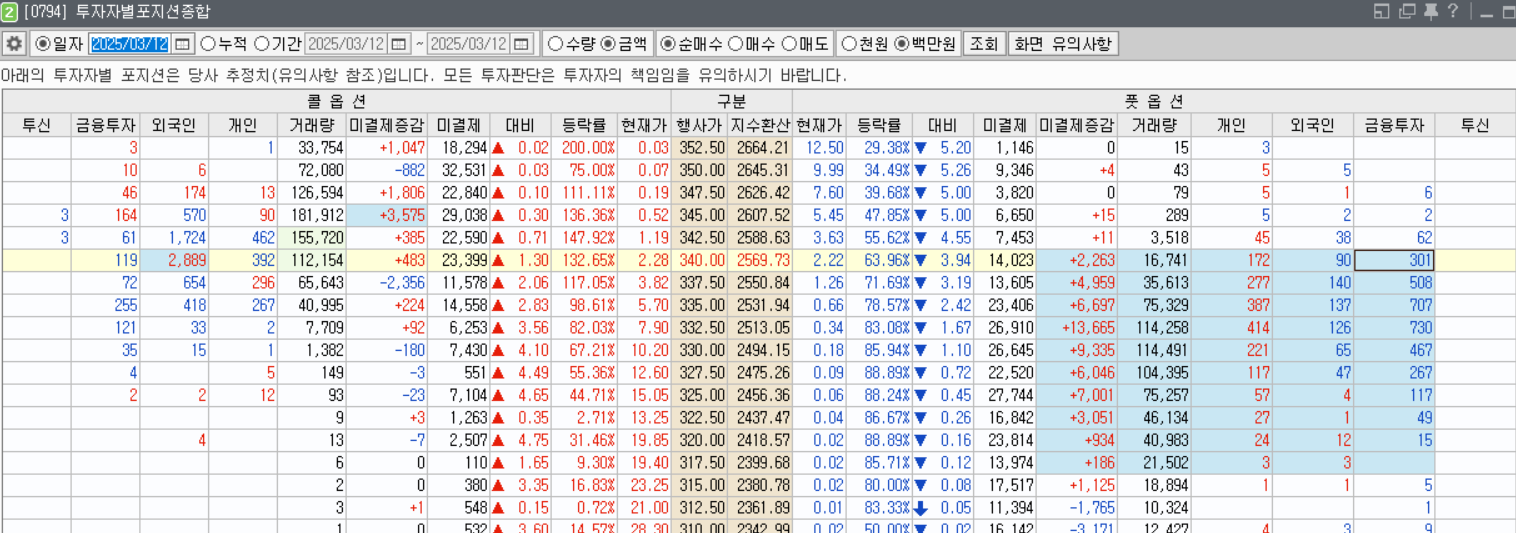Open the settings gear icon
The width and height of the screenshot is (1516, 533).
14,44
